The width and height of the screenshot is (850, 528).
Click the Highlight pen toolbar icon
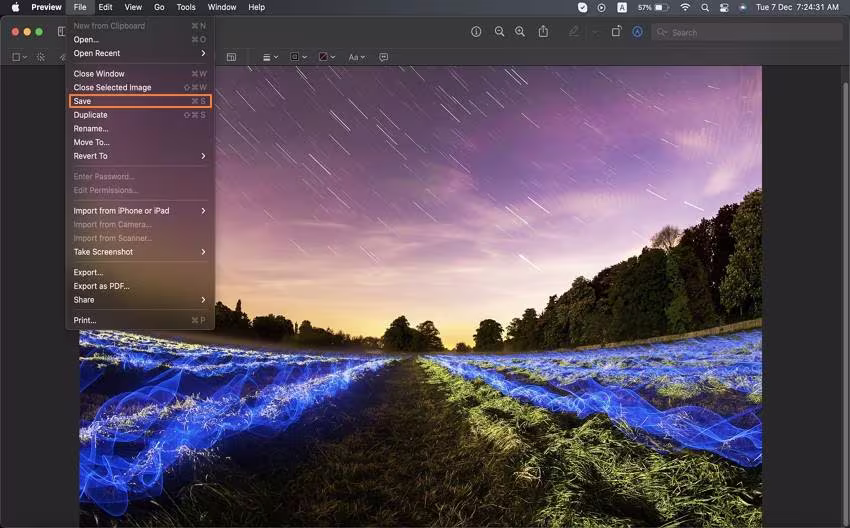574,32
